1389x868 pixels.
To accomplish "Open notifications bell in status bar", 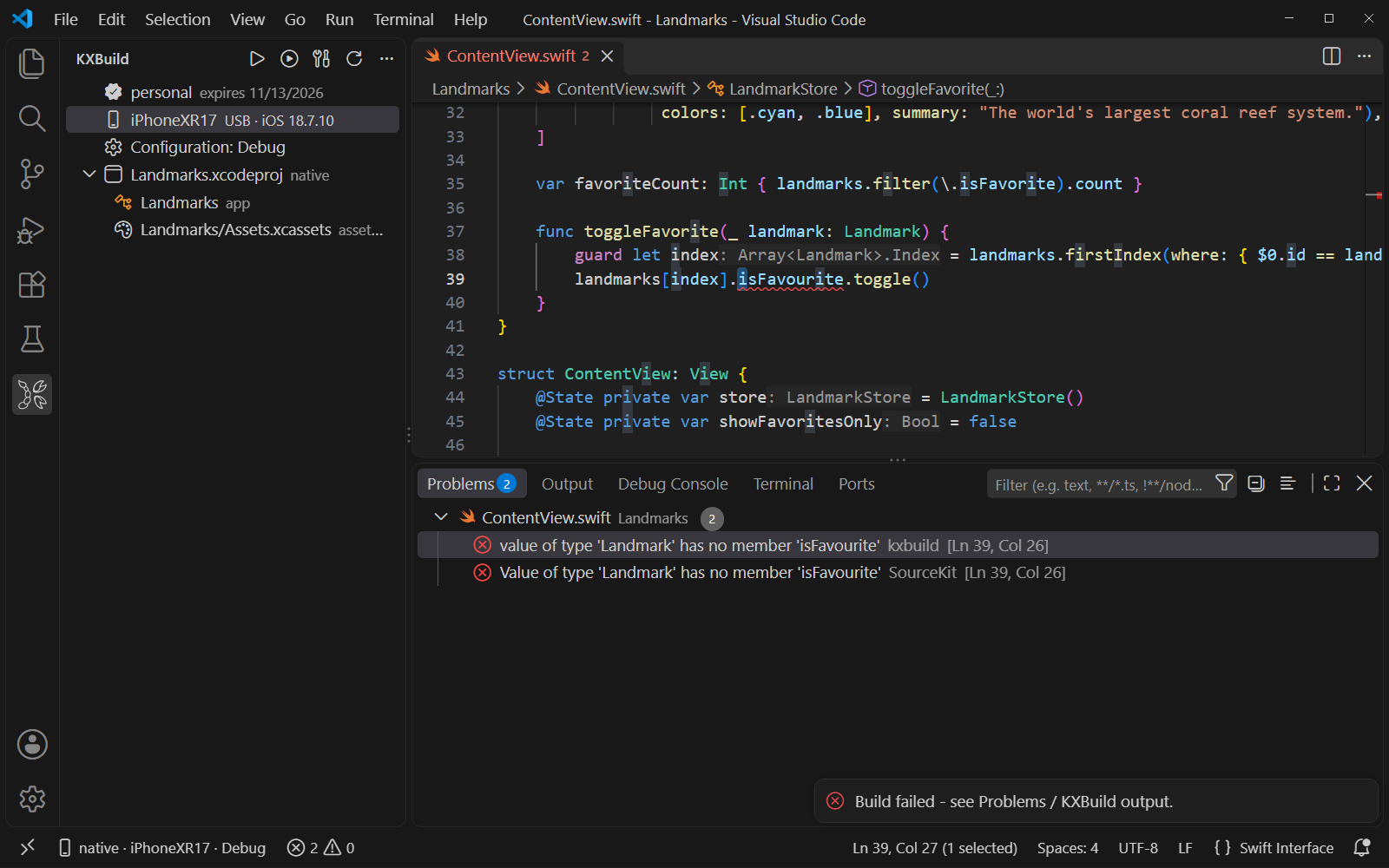I will tap(1362, 848).
